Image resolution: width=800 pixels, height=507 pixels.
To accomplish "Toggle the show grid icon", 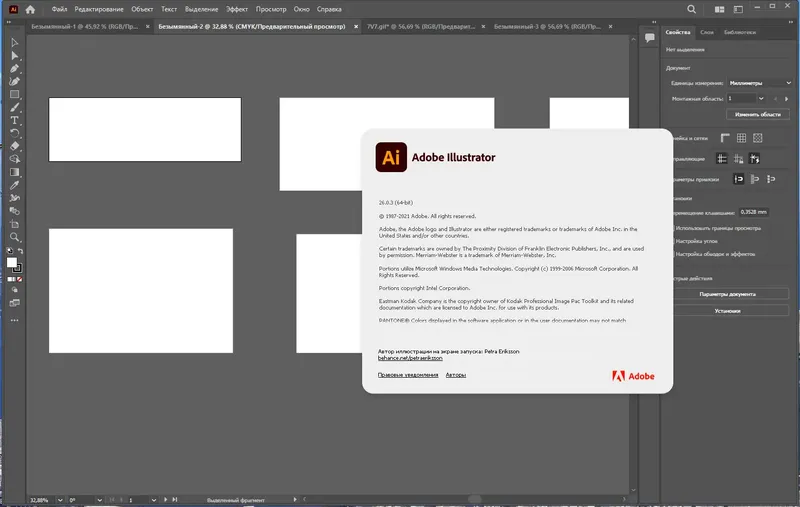I will (x=741, y=138).
